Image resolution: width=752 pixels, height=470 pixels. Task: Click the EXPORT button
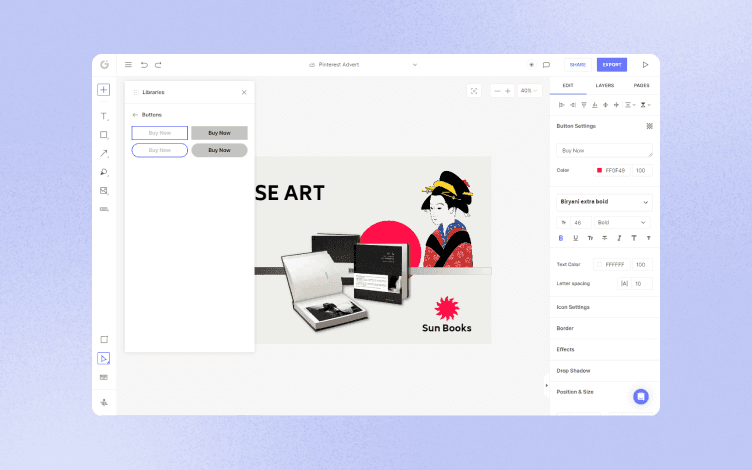[611, 65]
